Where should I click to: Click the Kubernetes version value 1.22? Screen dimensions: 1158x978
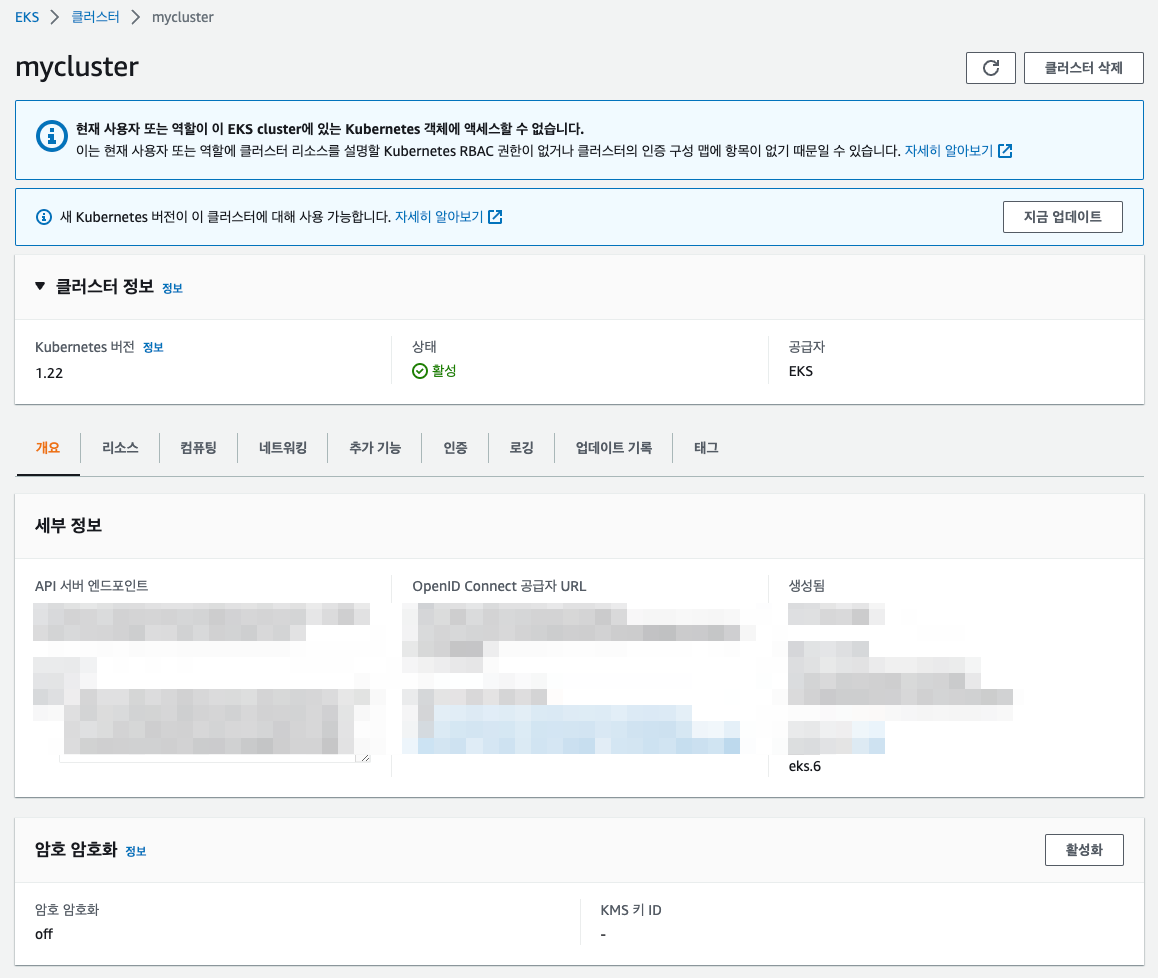pos(49,373)
